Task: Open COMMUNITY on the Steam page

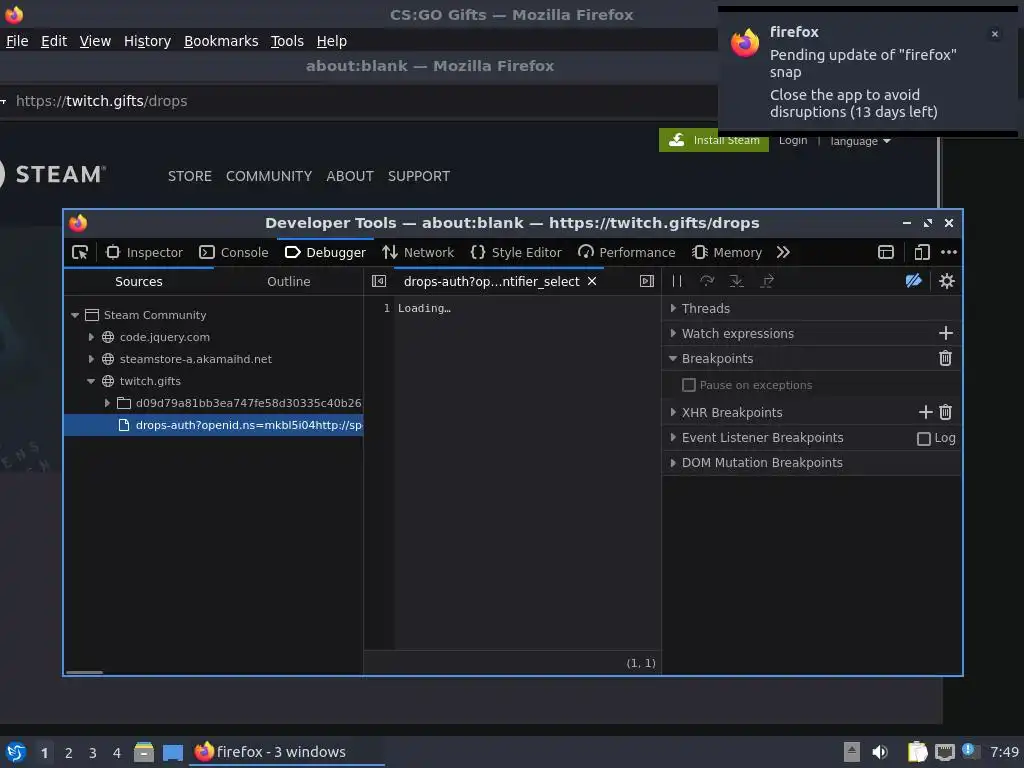Action: click(x=269, y=176)
